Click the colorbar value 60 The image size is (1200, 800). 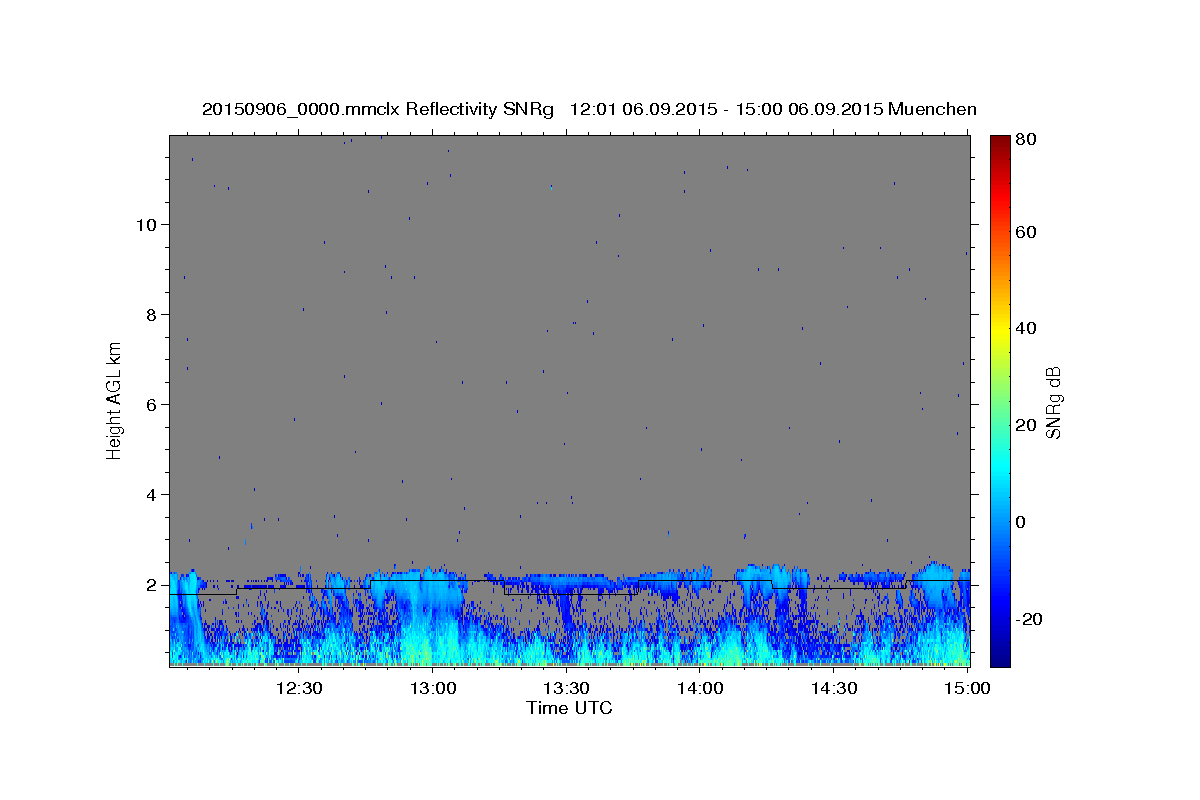(x=1025, y=232)
